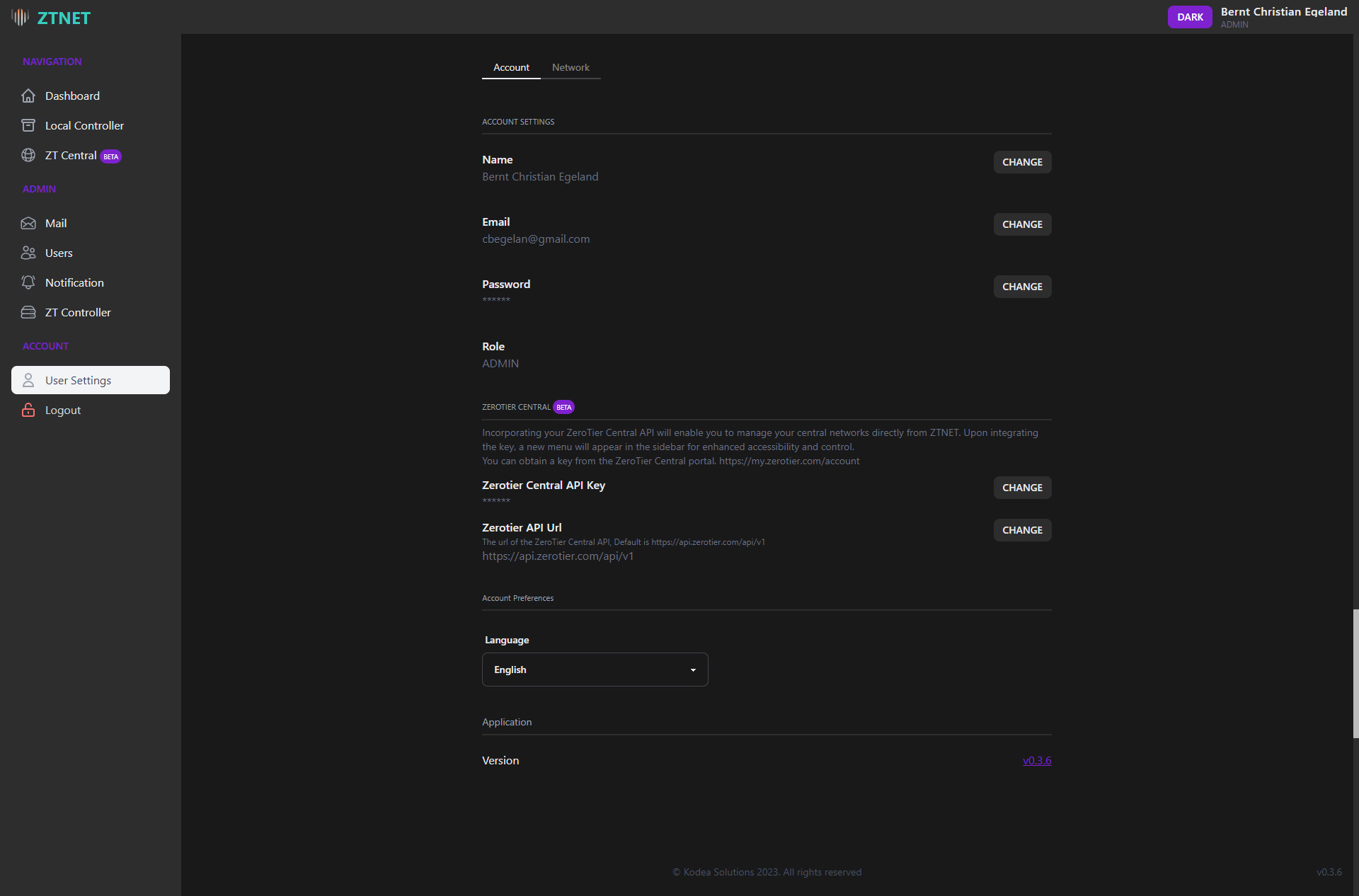
Task: Click CHANGE next to Name
Action: 1022,162
